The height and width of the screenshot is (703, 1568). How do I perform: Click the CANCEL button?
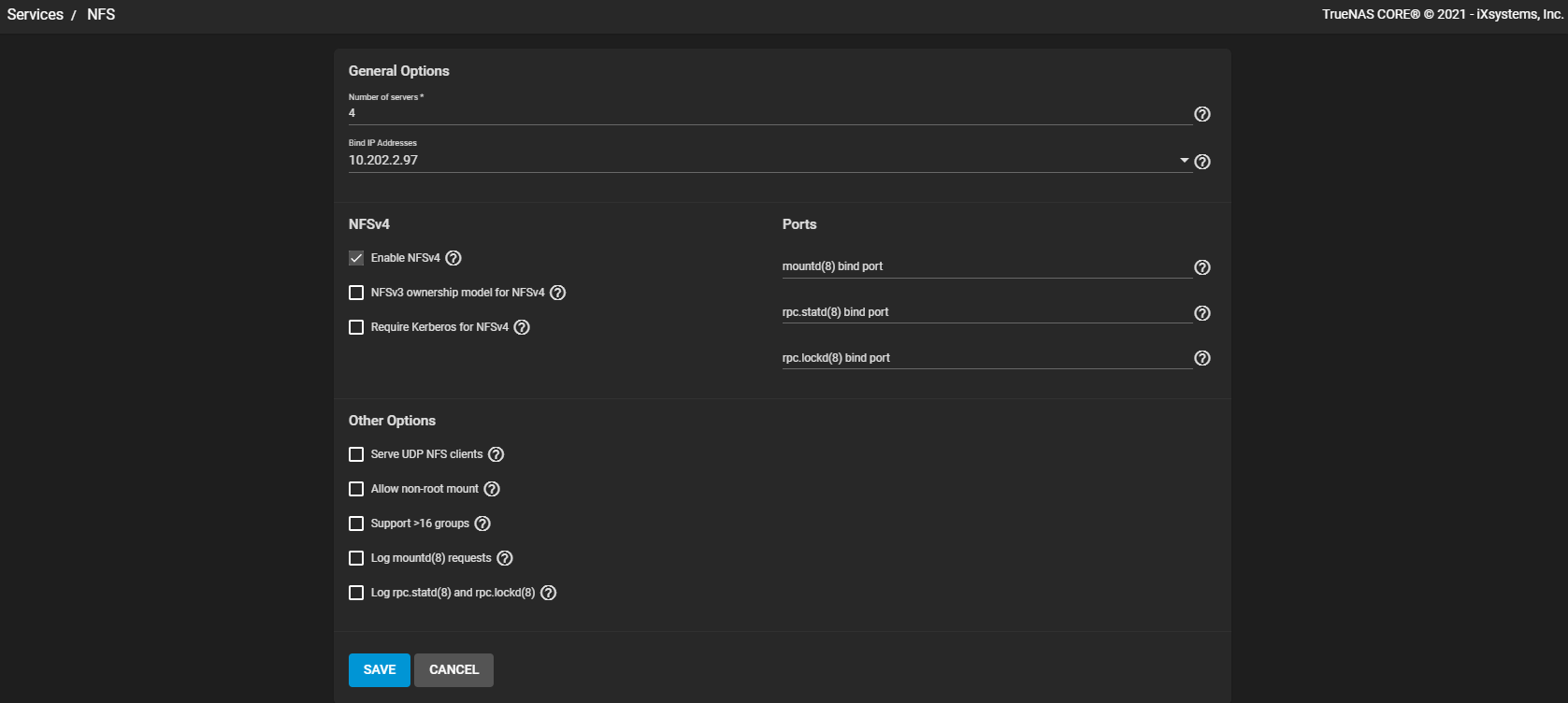point(453,669)
